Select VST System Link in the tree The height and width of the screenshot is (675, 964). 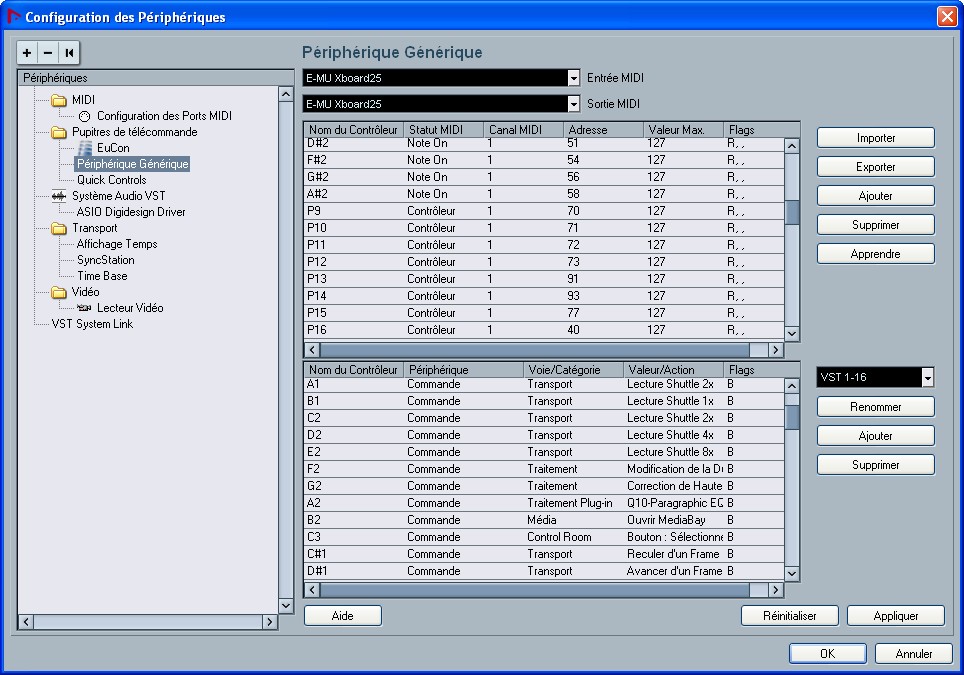point(92,324)
